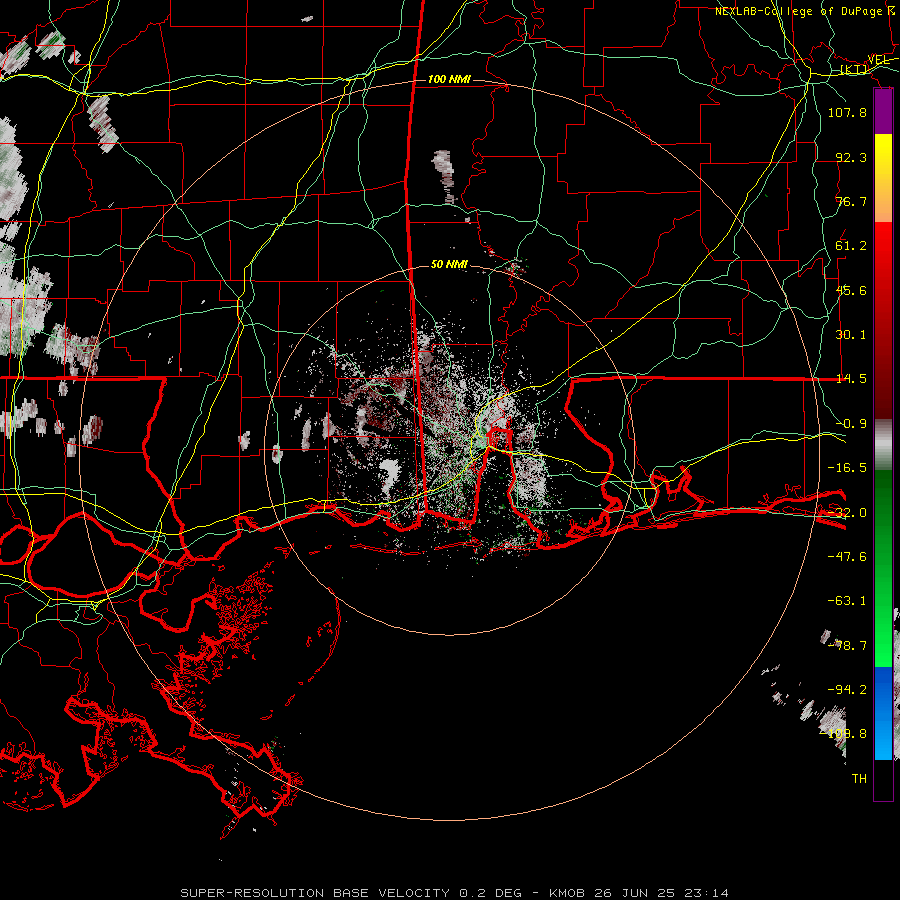The image size is (900, 900).
Task: Select the -94.2 scale value
Action: point(847,690)
